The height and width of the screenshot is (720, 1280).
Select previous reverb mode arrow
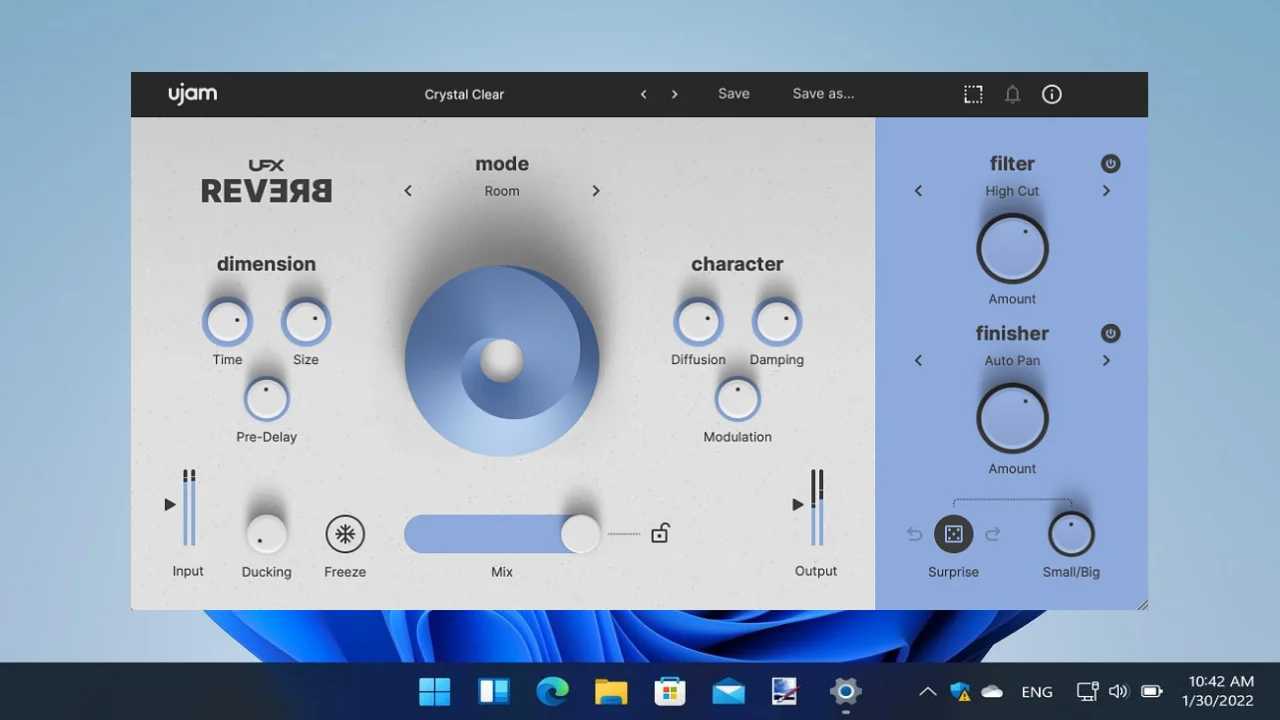tap(408, 191)
